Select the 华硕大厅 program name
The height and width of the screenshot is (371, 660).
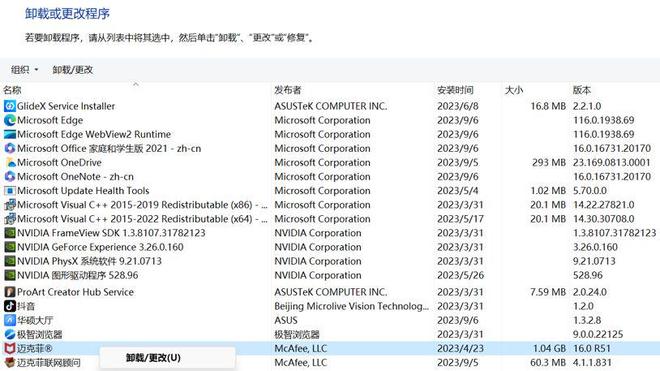click(x=35, y=320)
